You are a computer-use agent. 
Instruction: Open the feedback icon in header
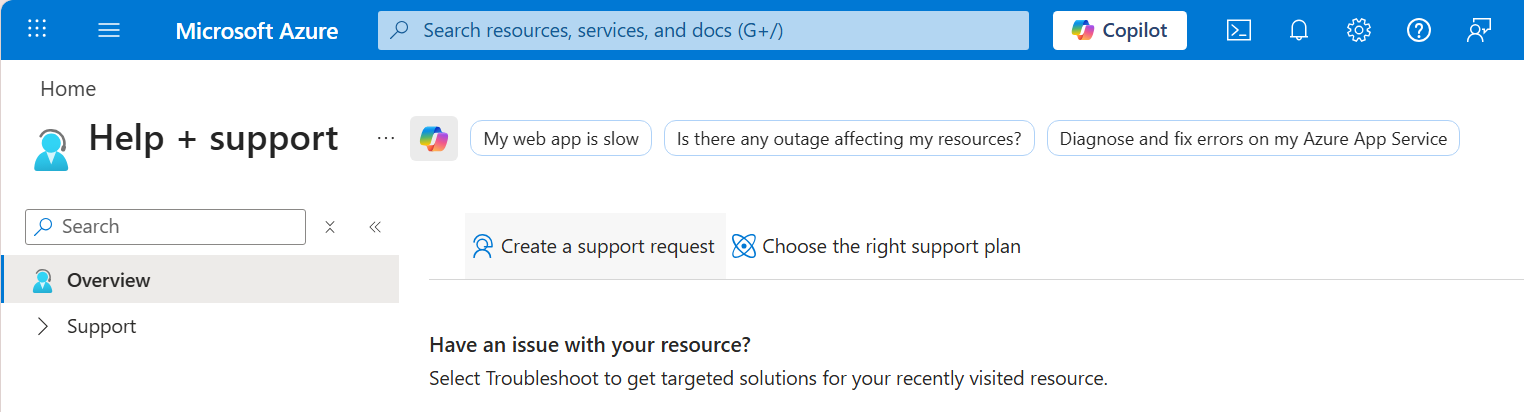click(x=1479, y=30)
